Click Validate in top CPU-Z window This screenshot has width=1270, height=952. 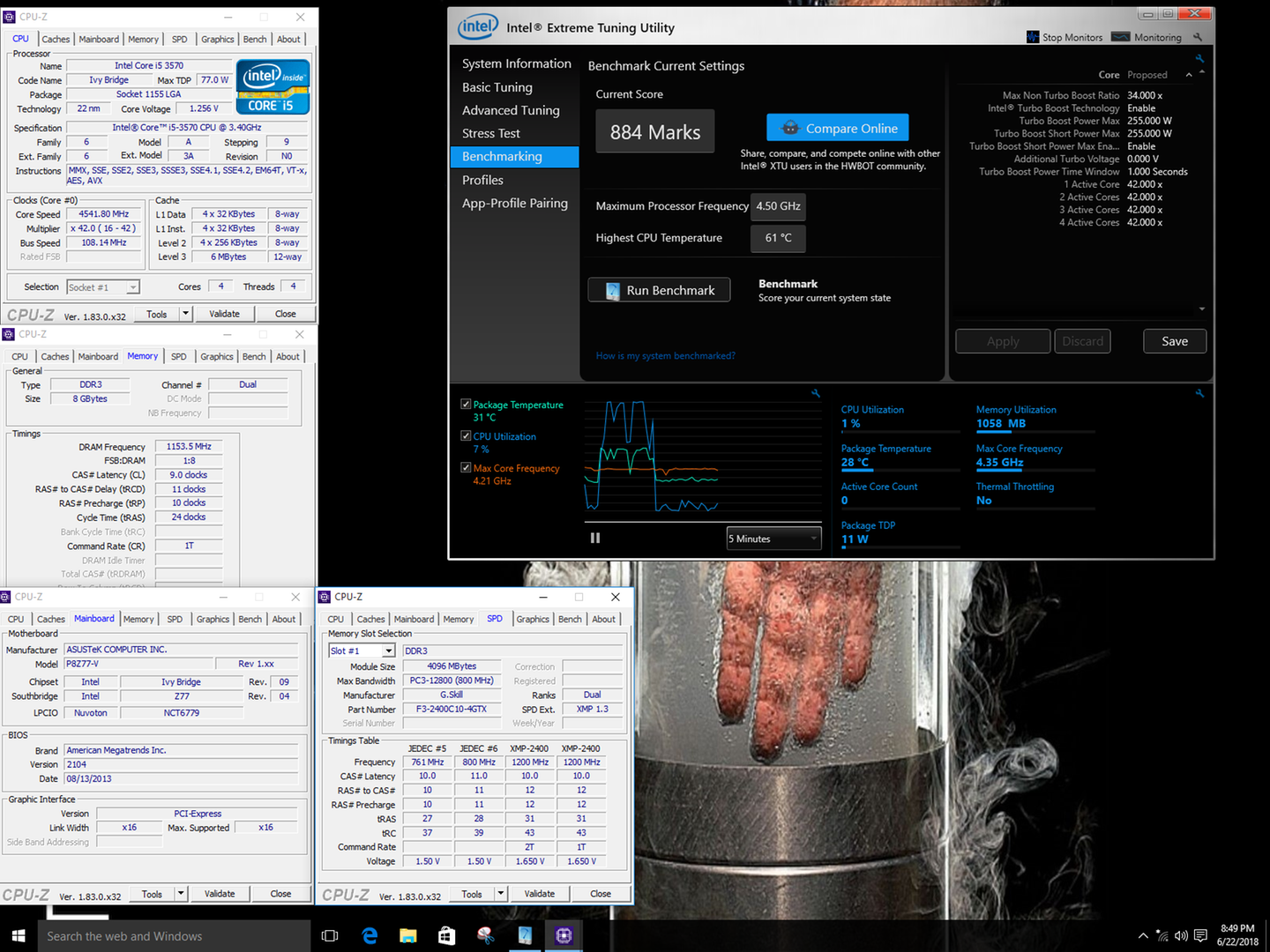tap(224, 314)
